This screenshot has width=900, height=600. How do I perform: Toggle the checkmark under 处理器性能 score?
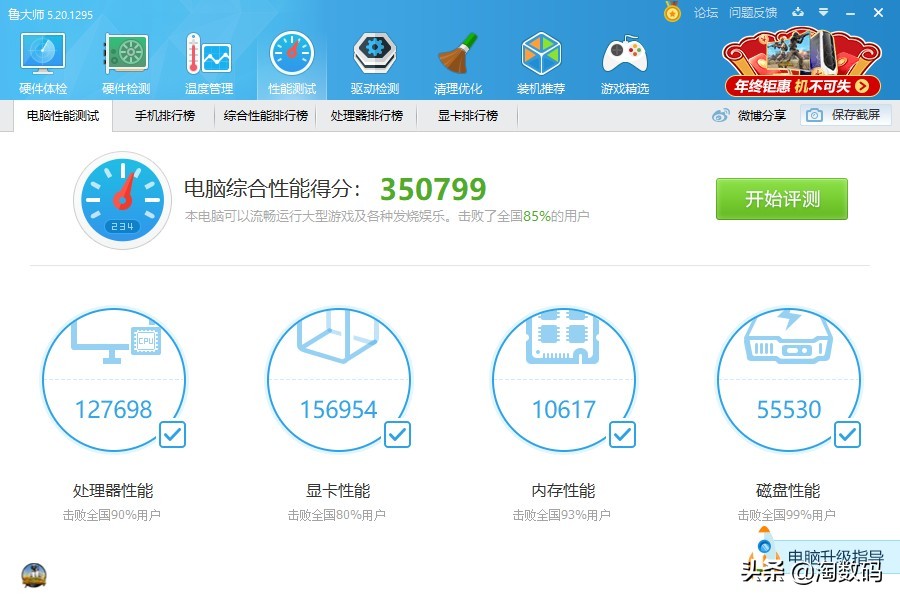tap(173, 434)
